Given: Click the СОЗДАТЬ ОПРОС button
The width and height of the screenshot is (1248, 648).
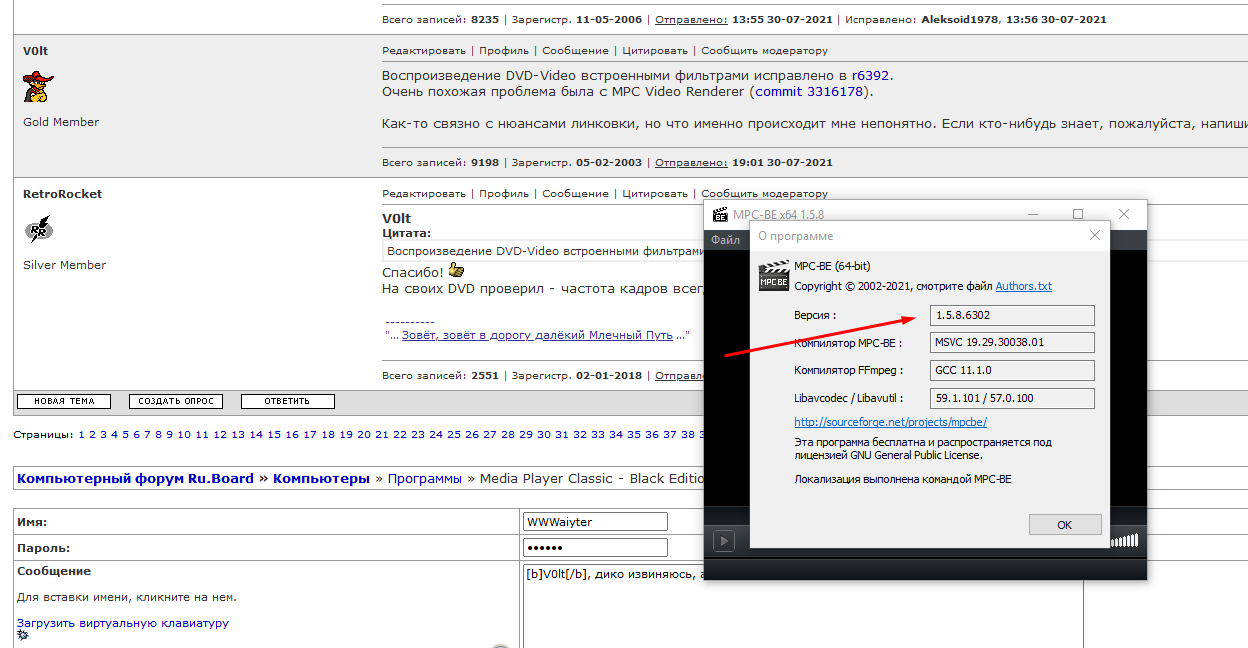Looking at the screenshot, I should pos(176,401).
